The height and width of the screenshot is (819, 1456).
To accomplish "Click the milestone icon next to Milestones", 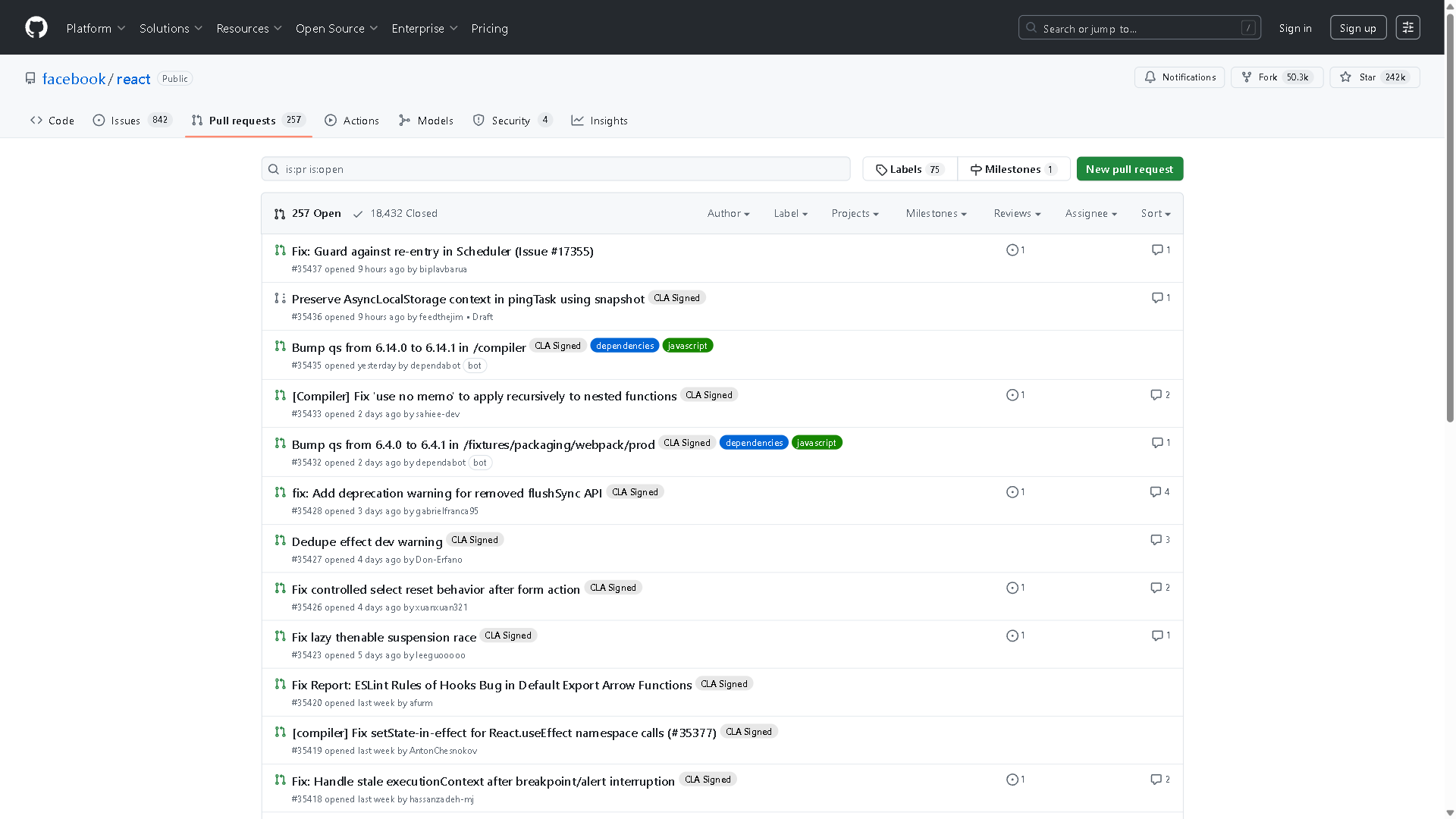I will (976, 169).
